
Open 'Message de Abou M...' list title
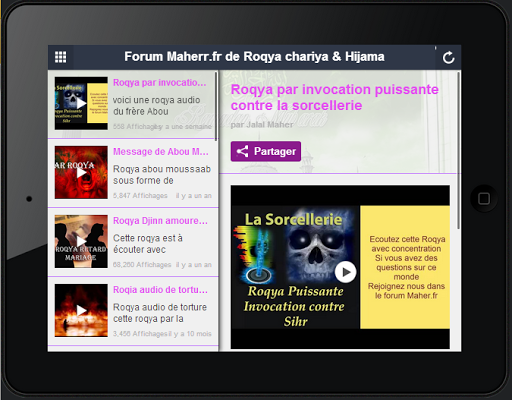(x=161, y=152)
